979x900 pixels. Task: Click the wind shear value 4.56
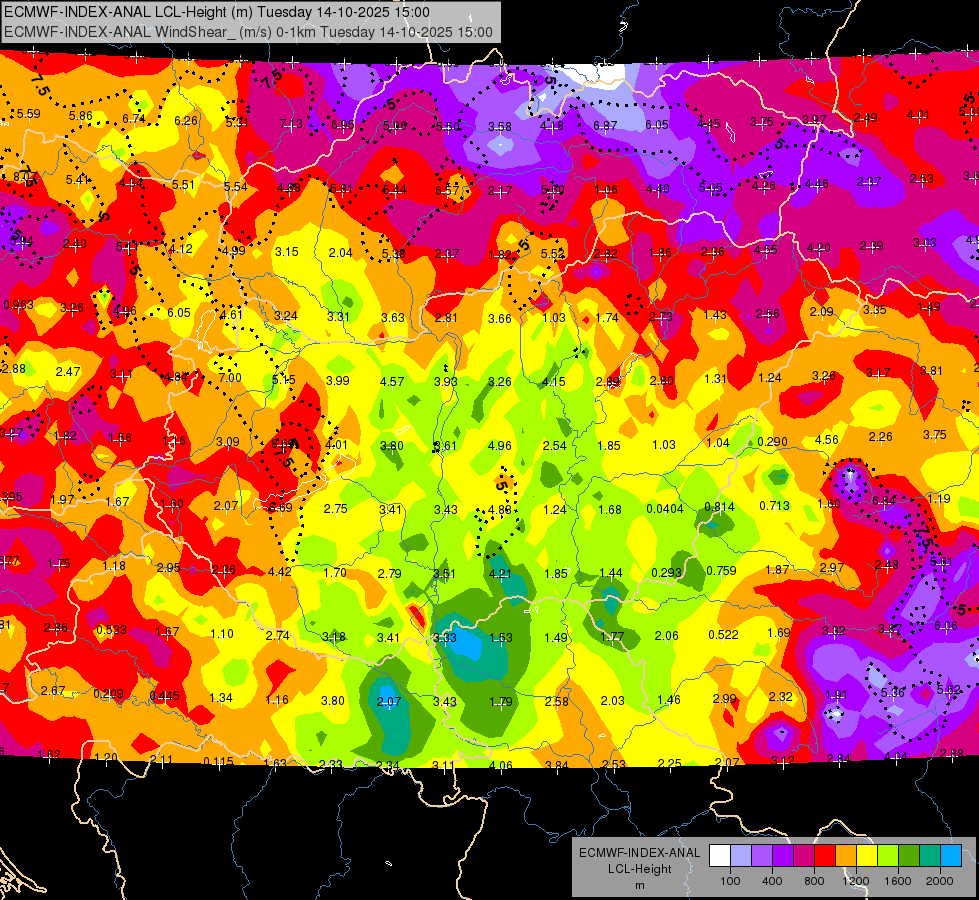(827, 440)
